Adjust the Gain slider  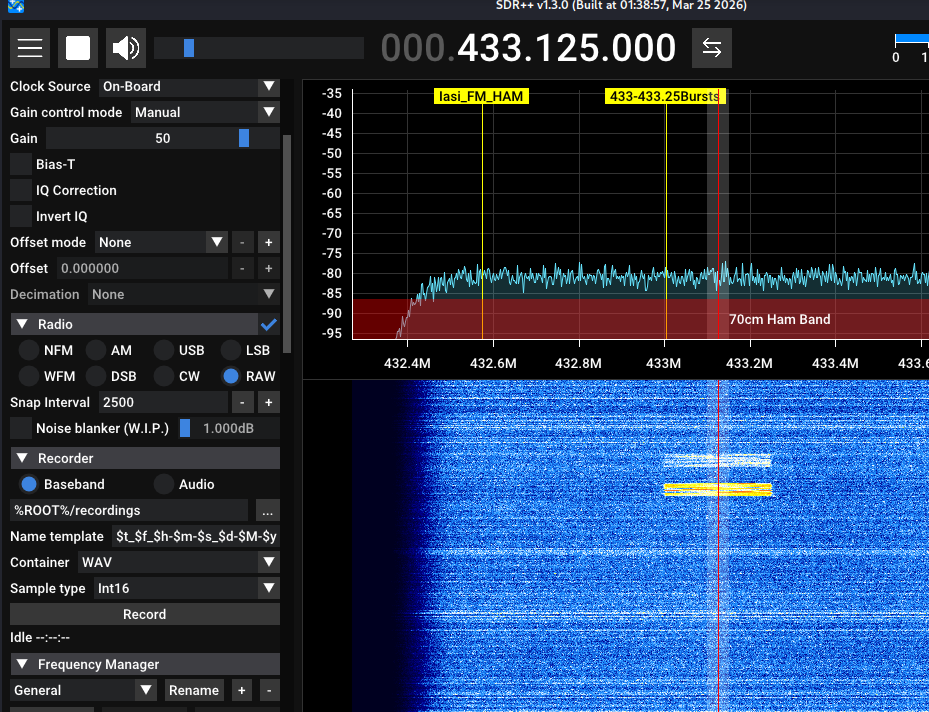point(162,139)
